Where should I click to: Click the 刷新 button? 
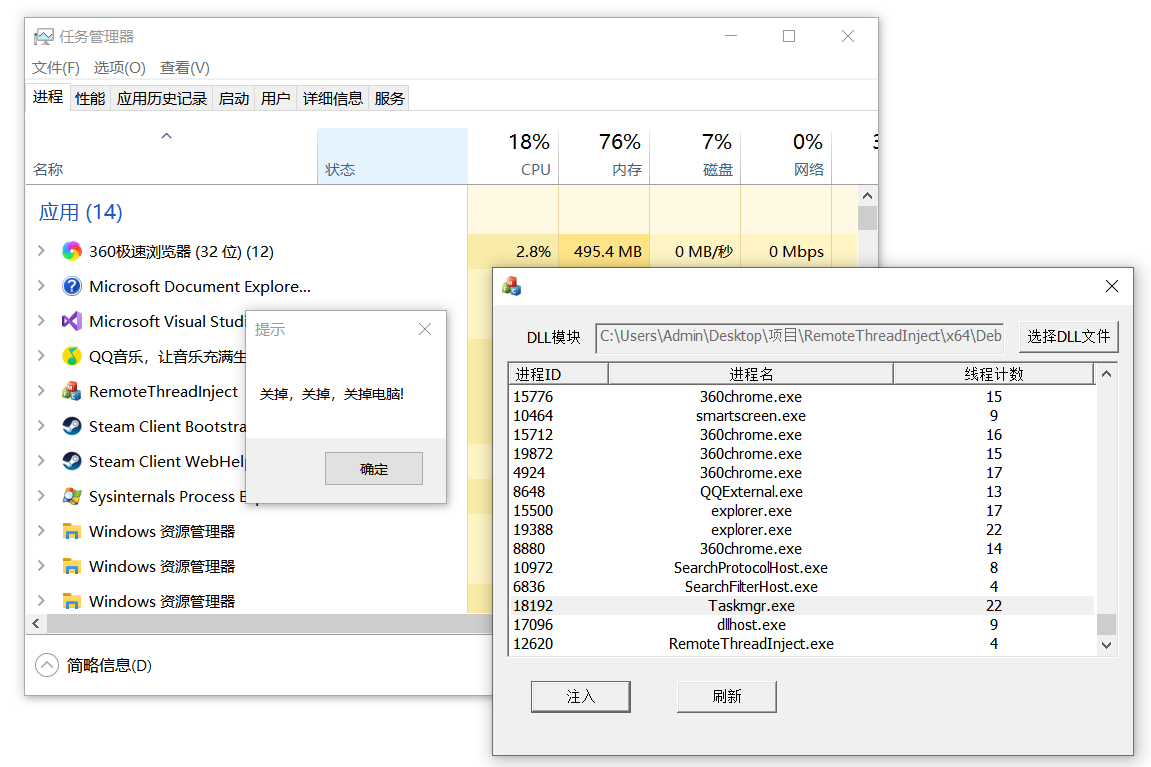click(x=727, y=697)
